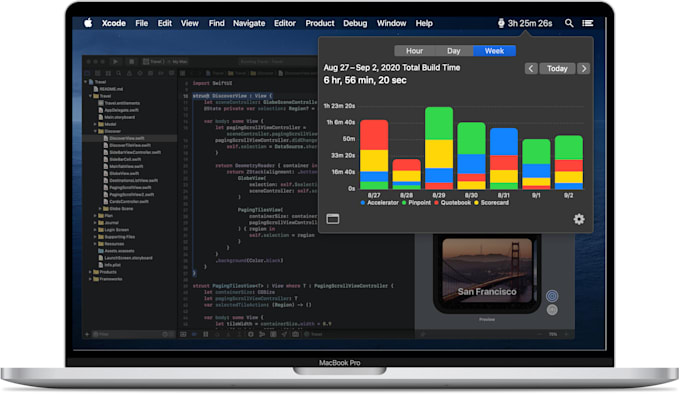
Task: Select AppDelegate.swift in the navigator
Action: tap(121, 110)
